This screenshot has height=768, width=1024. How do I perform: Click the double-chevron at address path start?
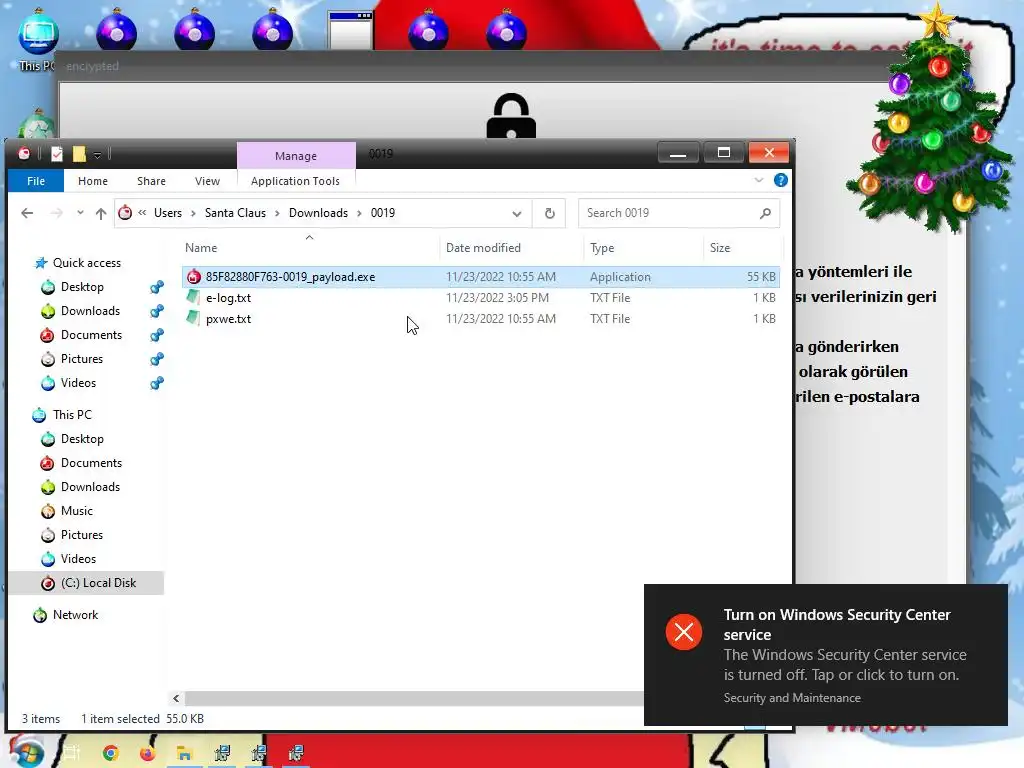coord(142,212)
